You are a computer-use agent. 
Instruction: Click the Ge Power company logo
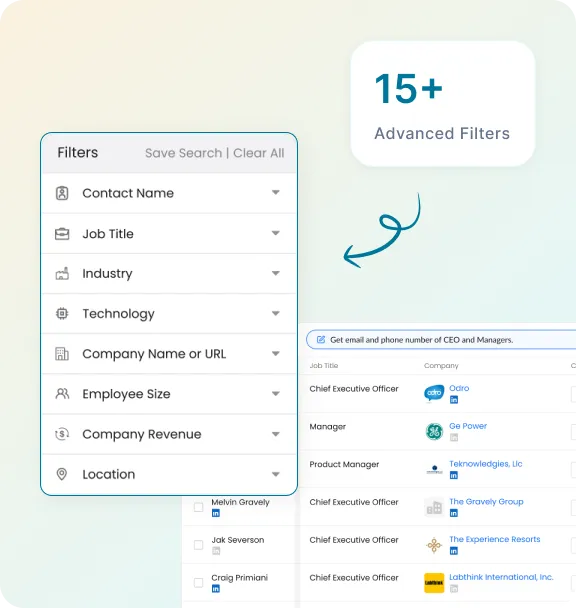point(434,432)
